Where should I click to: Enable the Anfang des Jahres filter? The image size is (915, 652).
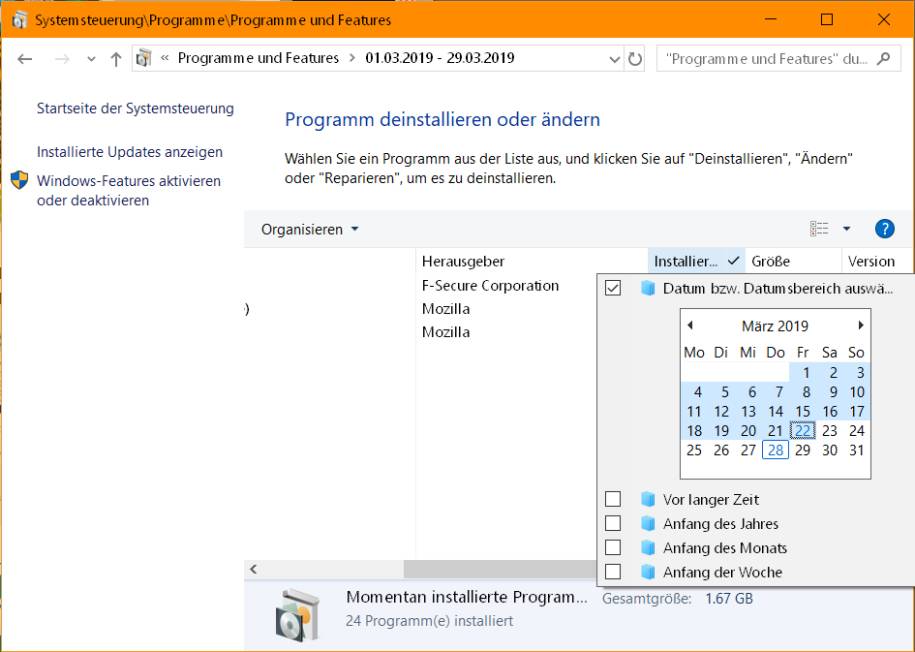click(x=613, y=523)
